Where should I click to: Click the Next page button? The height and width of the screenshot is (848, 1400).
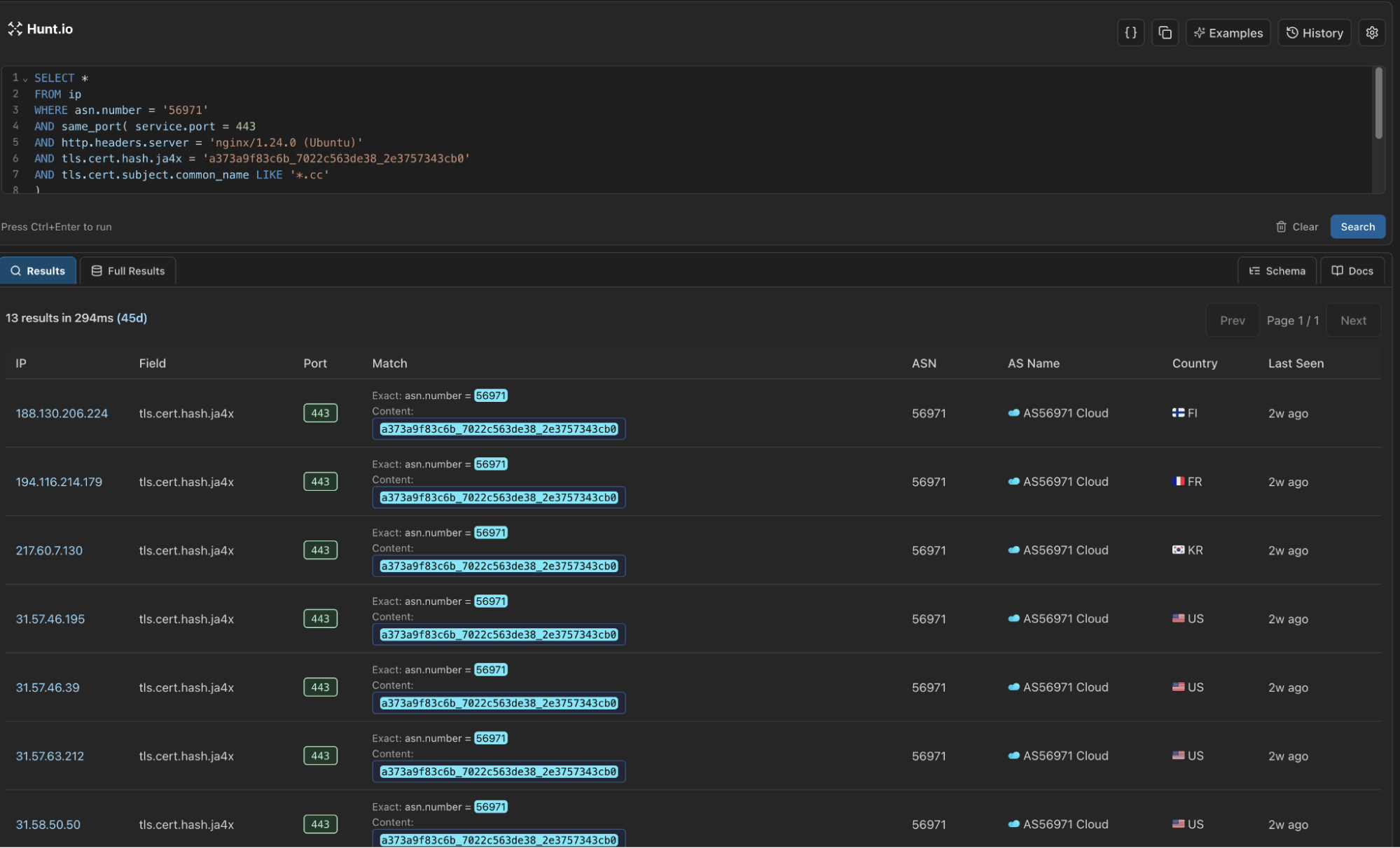point(1352,320)
